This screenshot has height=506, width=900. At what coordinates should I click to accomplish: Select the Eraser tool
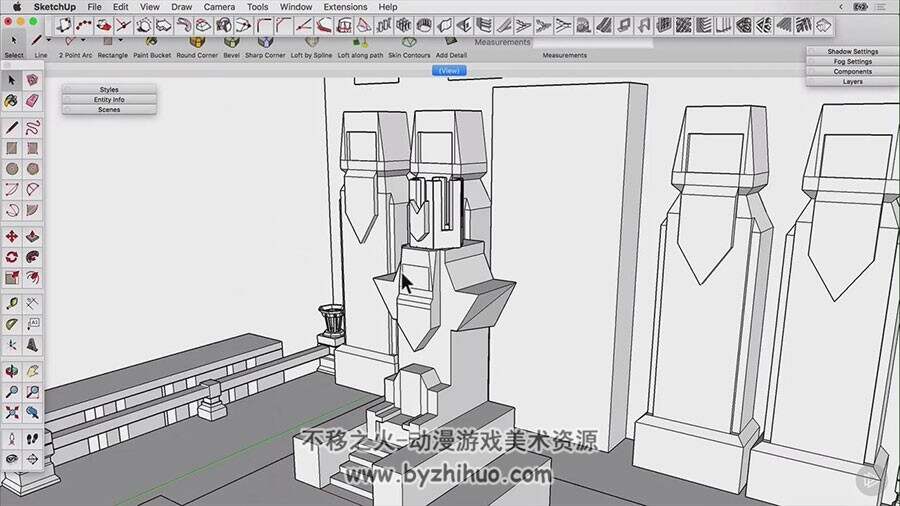click(33, 102)
